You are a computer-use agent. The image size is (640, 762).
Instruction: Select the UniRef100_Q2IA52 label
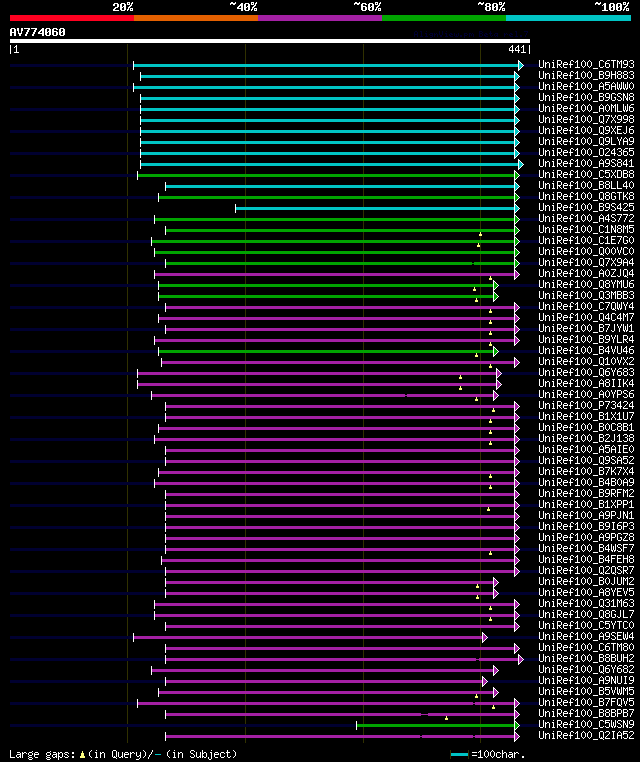[586, 736]
